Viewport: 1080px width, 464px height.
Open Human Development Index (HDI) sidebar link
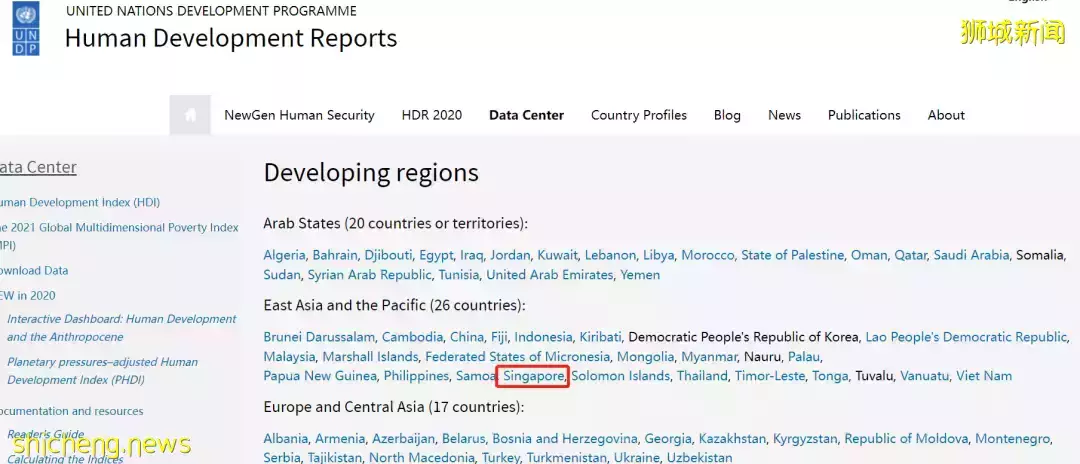click(80, 202)
